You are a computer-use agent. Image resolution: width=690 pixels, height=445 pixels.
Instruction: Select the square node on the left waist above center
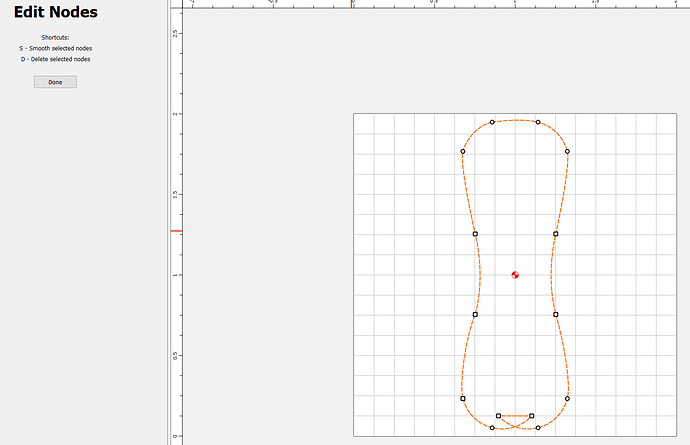pyautogui.click(x=475, y=234)
